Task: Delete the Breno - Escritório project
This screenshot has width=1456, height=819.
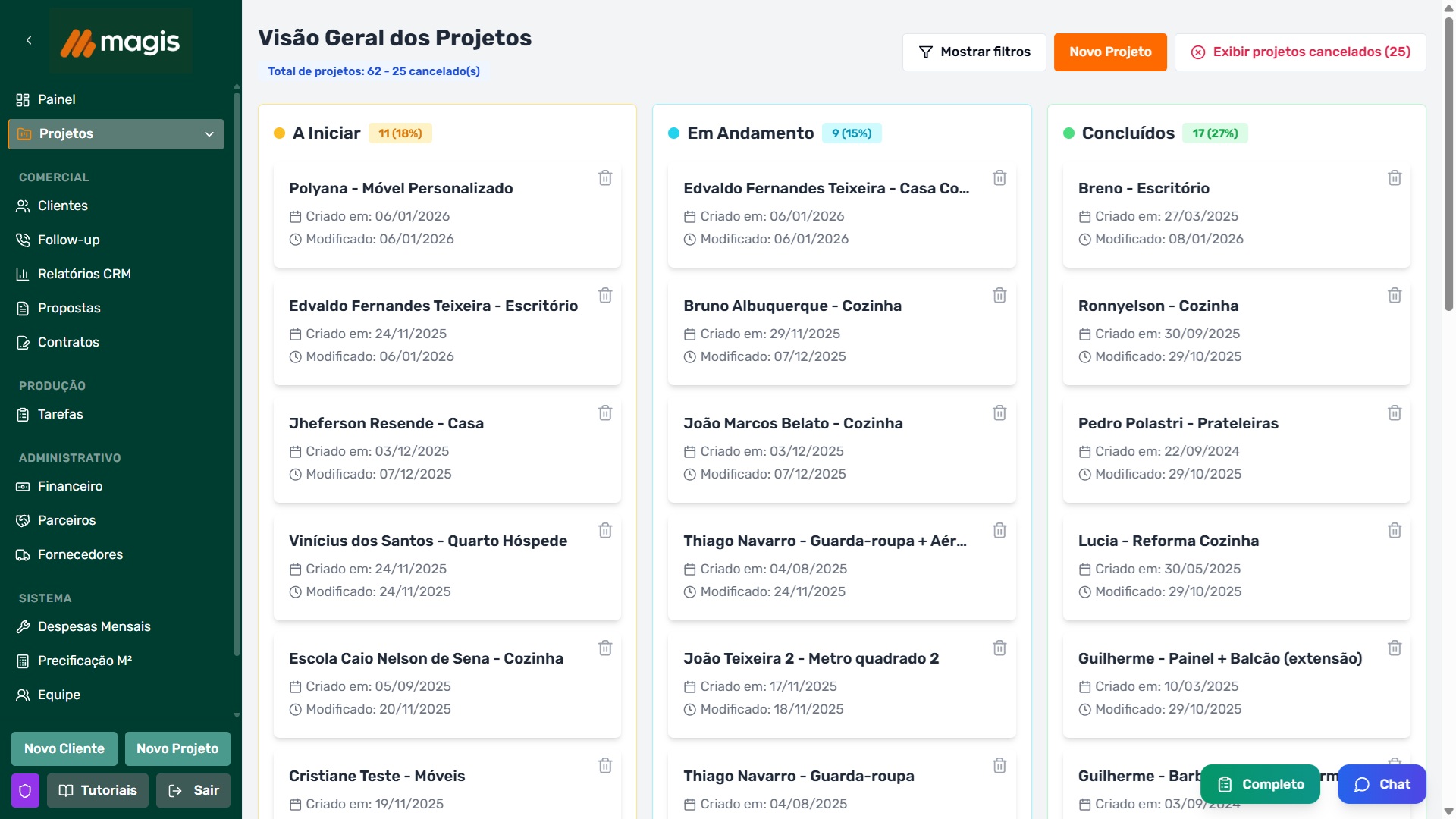Action: [1395, 177]
